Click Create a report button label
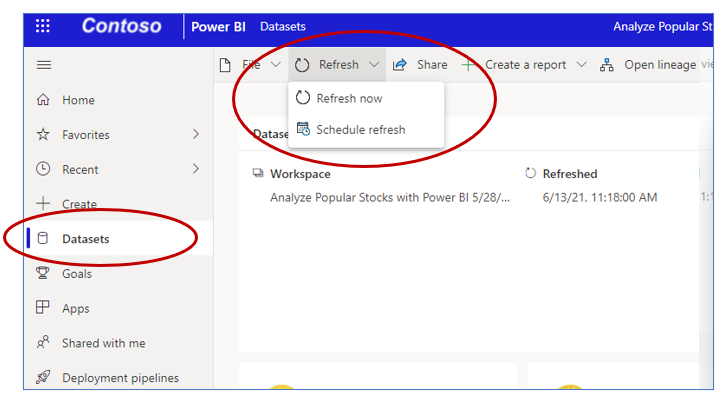Viewport: 727px width, 399px height. pos(525,65)
